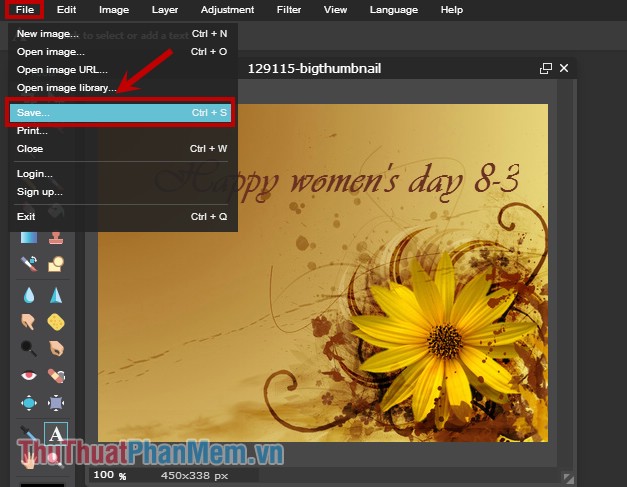Open the Filter menu
Image resolution: width=627 pixels, height=487 pixels.
288,10
